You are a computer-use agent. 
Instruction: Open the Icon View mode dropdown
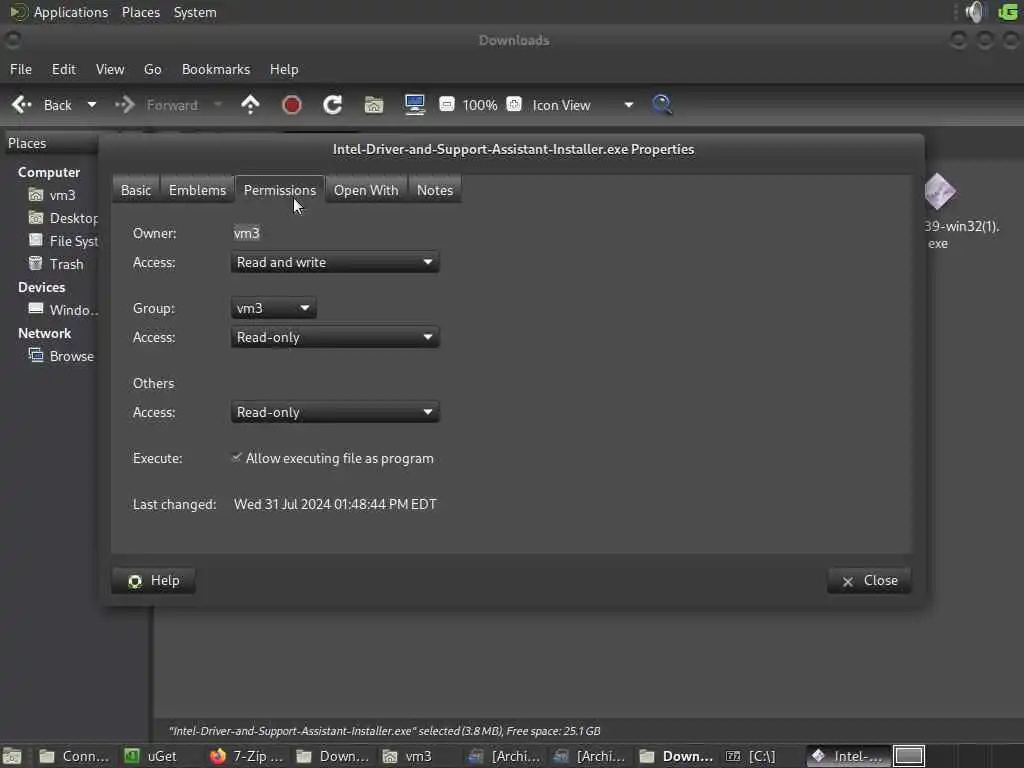pyautogui.click(x=583, y=105)
